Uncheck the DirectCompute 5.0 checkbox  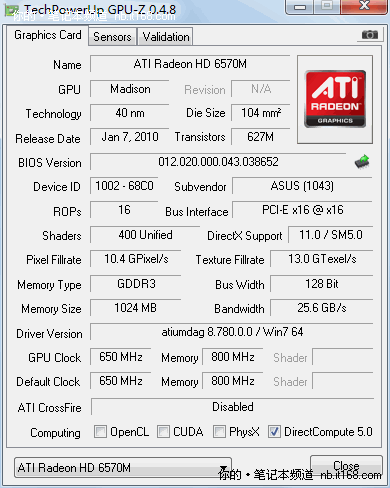click(x=274, y=432)
